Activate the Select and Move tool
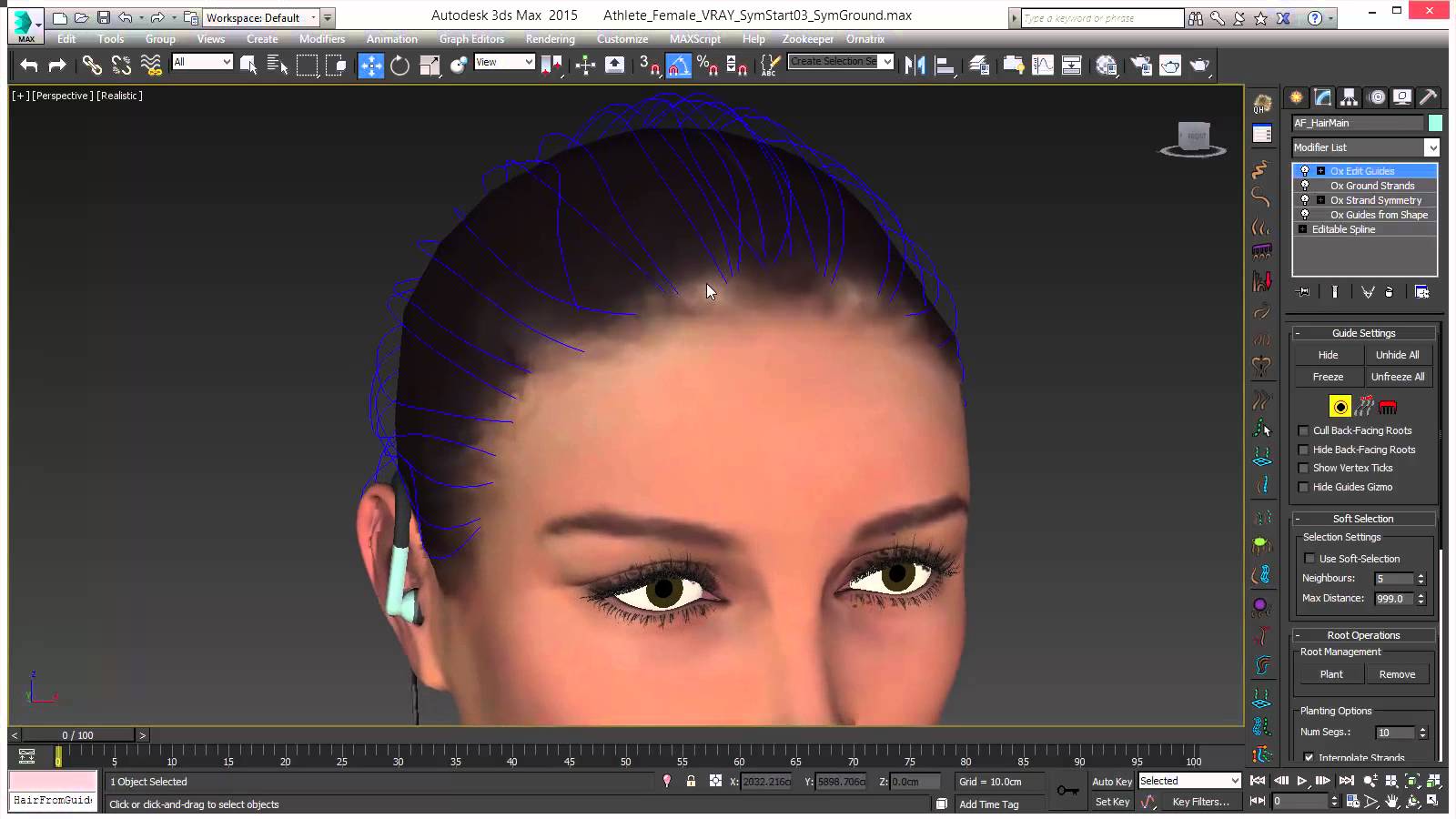Image resolution: width=1456 pixels, height=819 pixels. pos(370,65)
